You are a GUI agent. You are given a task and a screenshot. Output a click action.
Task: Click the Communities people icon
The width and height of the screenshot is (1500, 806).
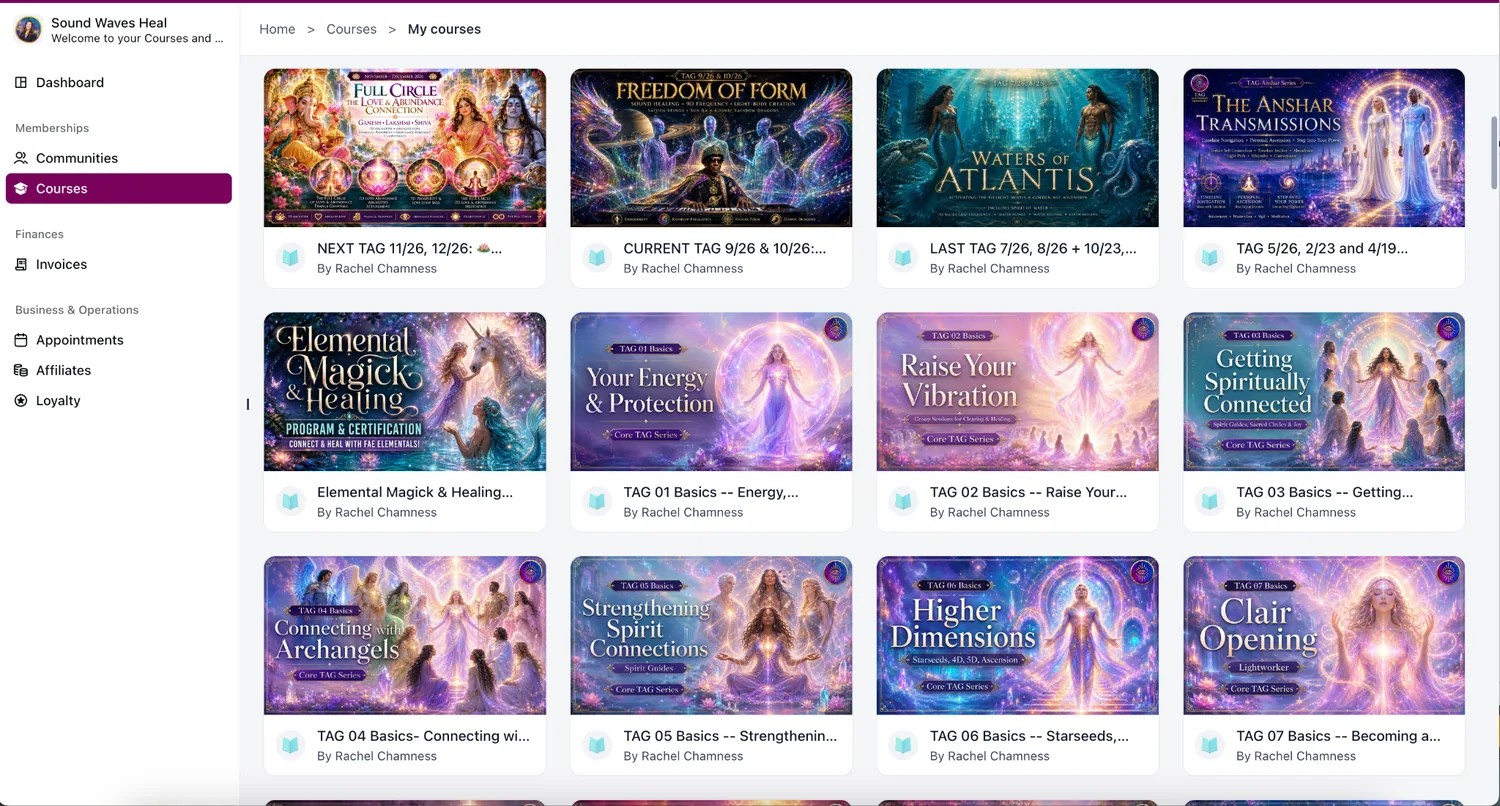click(21, 158)
